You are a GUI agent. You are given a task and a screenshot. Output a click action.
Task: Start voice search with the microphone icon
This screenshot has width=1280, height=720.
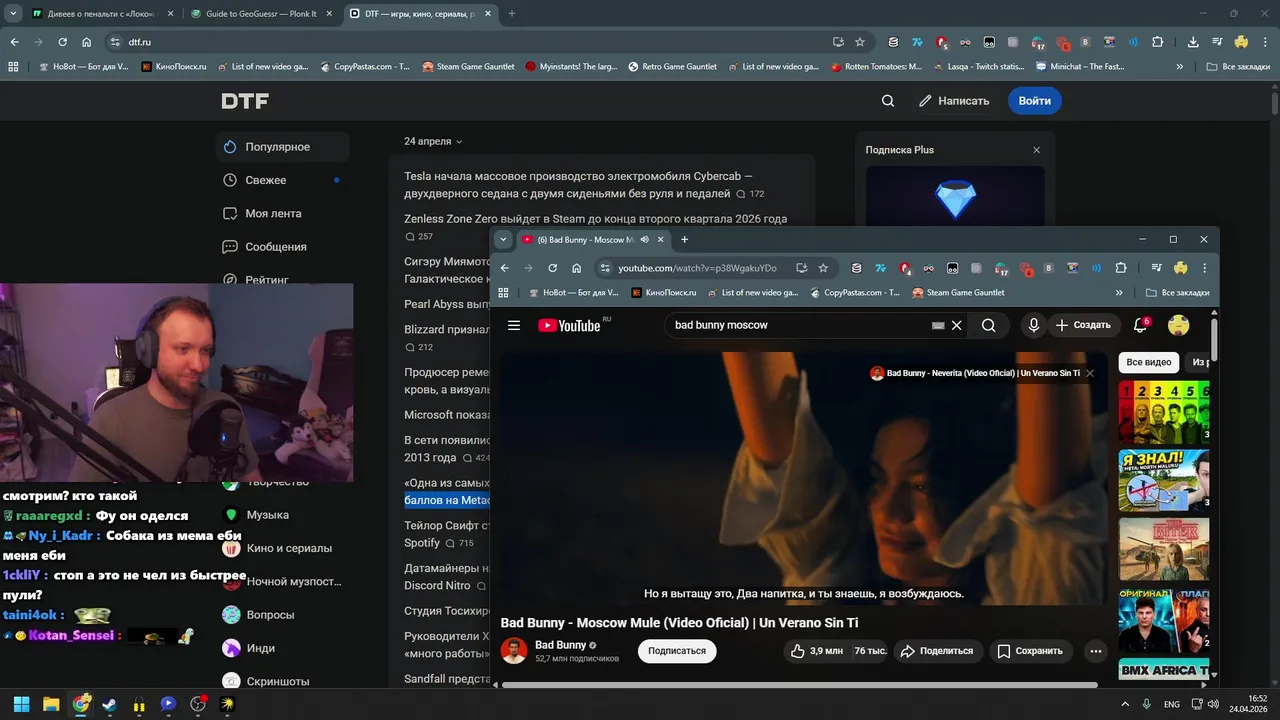[x=1034, y=325]
